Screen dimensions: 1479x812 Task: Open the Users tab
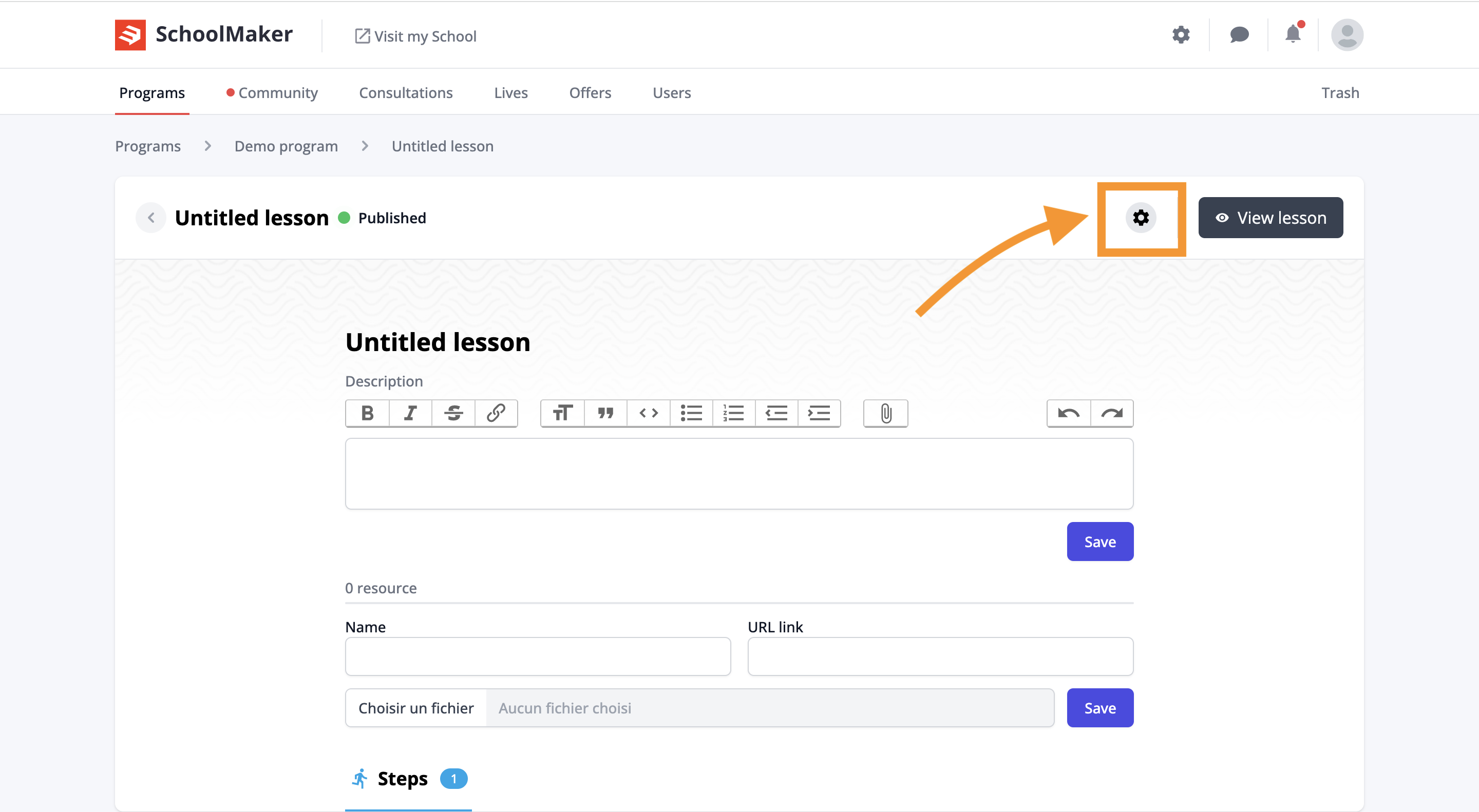pos(672,92)
